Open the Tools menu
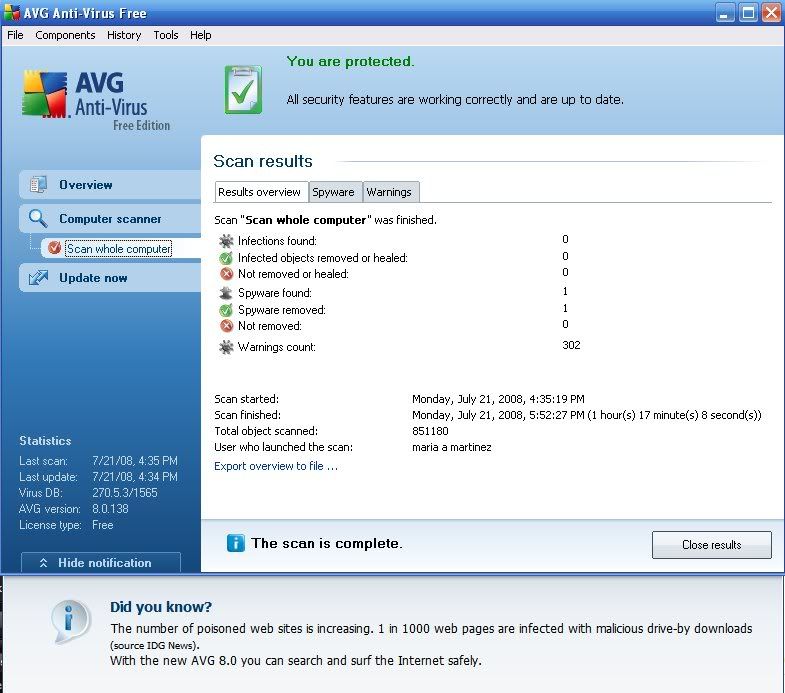The image size is (785, 693). 166,35
